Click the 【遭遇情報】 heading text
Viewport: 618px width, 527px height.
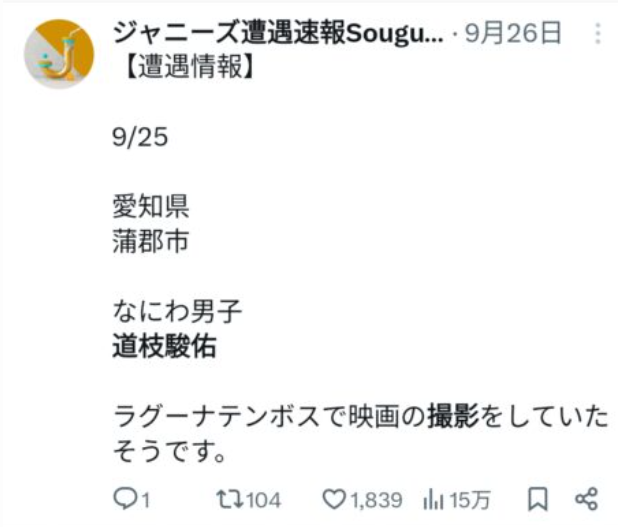click(x=180, y=67)
